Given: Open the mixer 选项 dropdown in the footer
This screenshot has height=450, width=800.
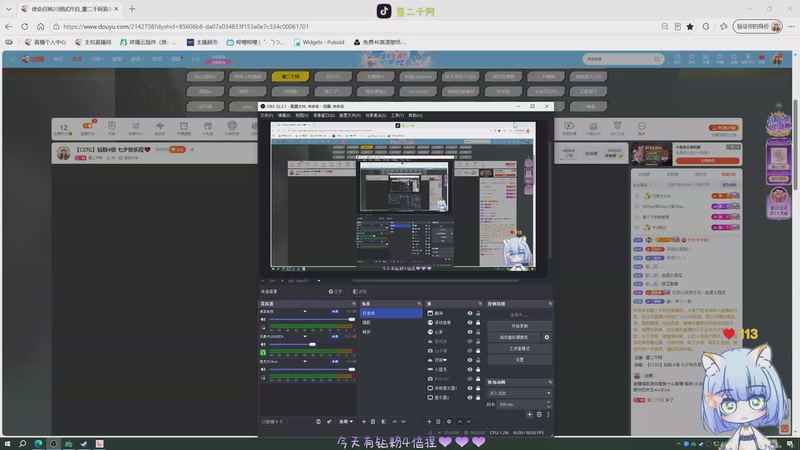Looking at the screenshot, I should click(346, 421).
